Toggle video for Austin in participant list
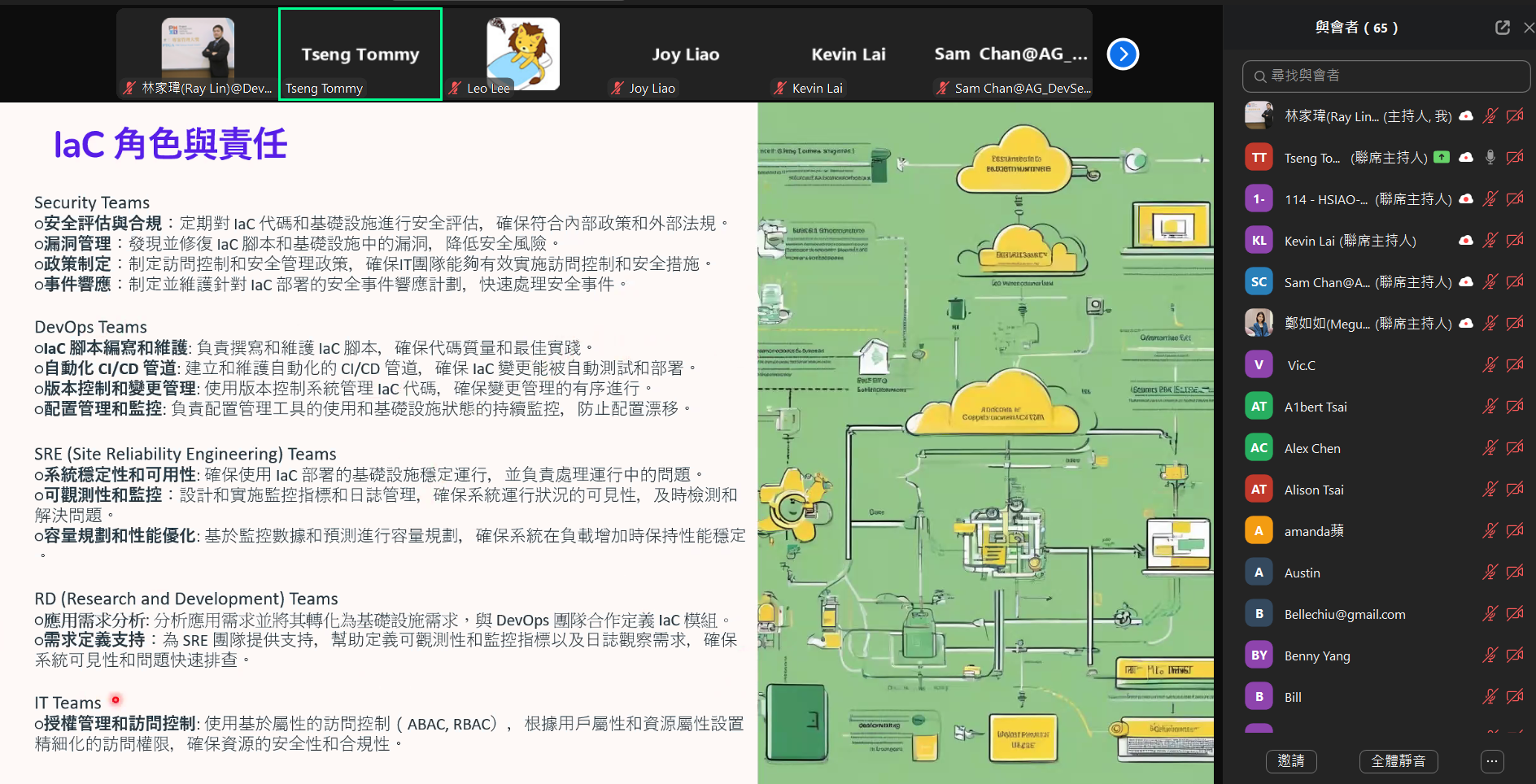 (x=1514, y=573)
